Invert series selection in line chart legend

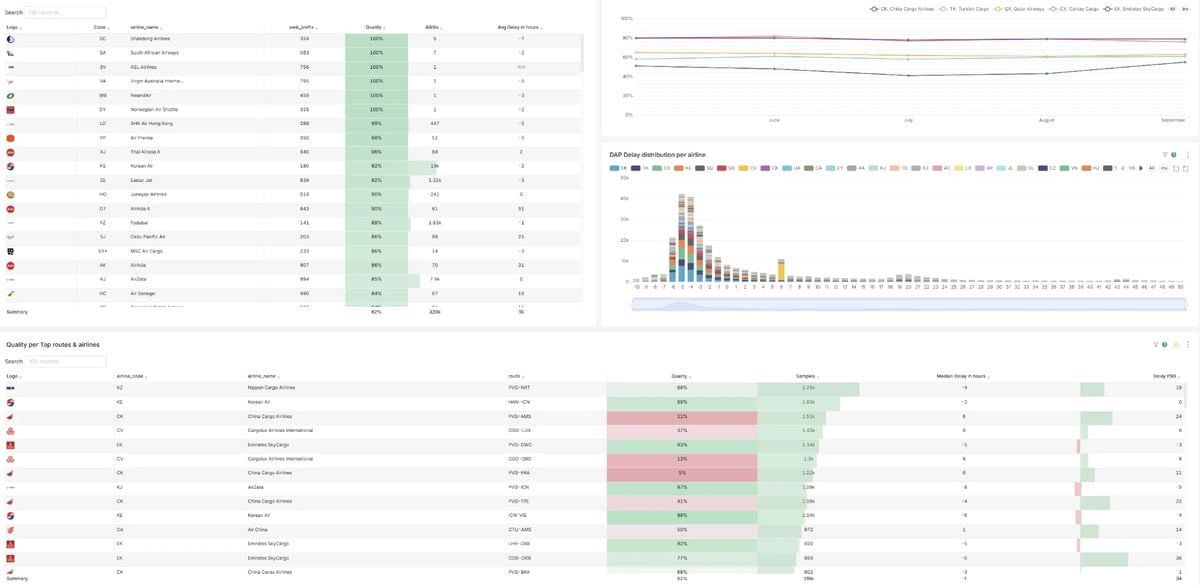(x=1186, y=8)
